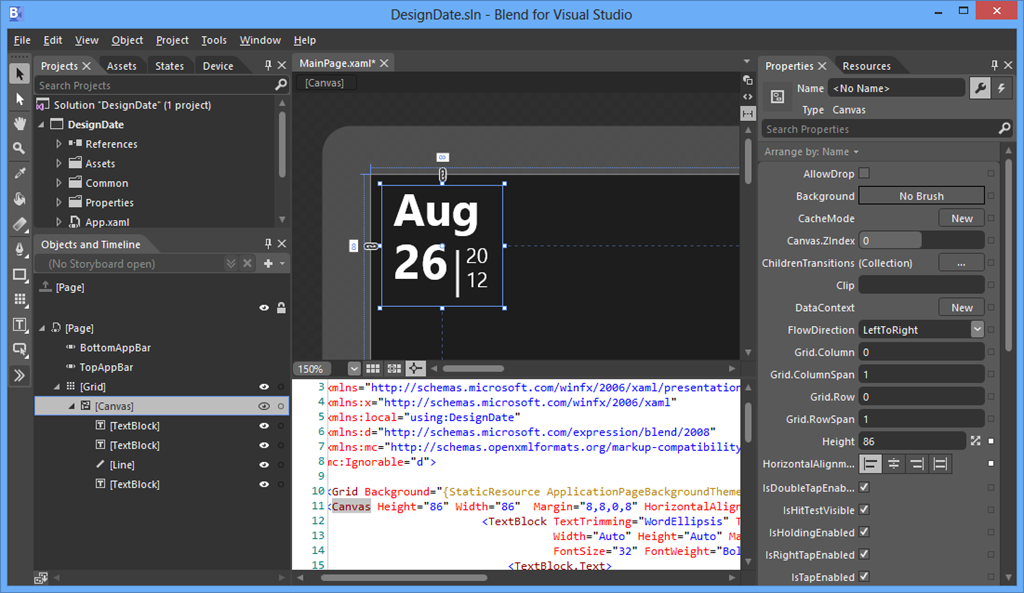Click New button for CacheMode

tap(961, 218)
